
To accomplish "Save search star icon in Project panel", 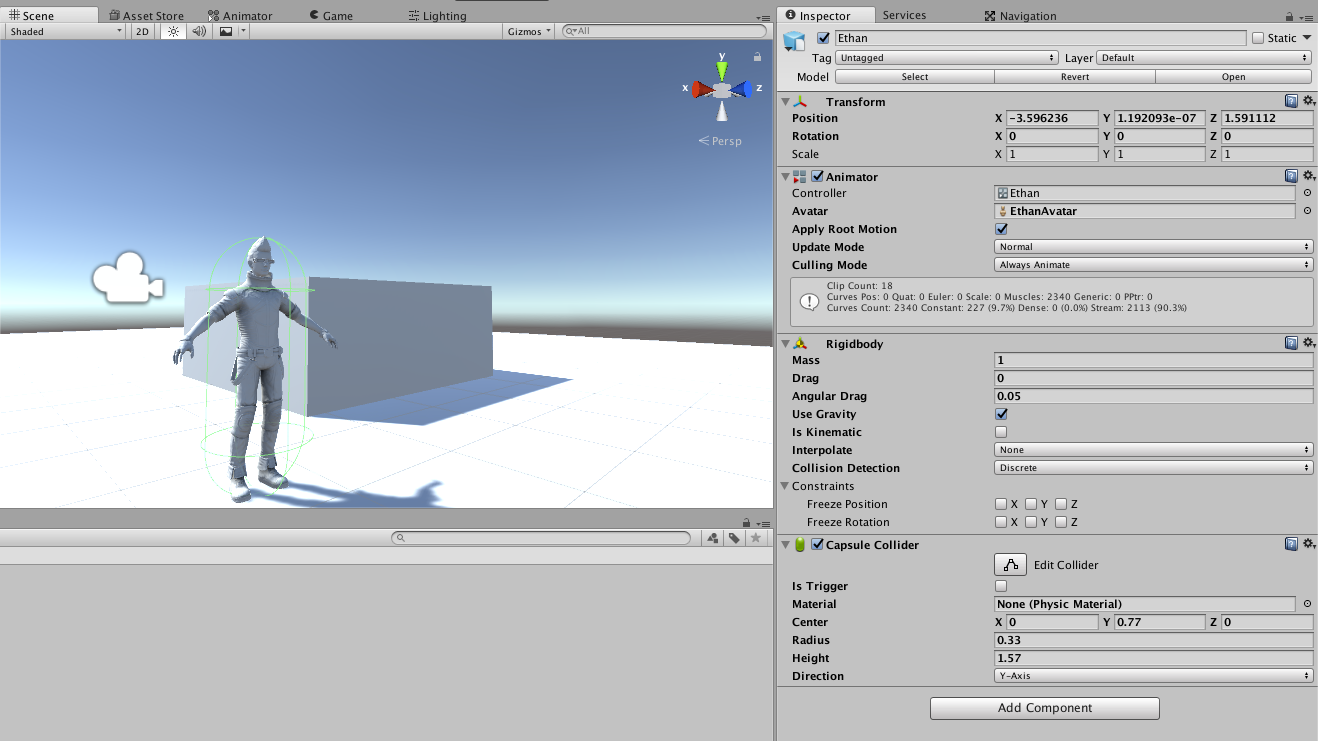I will [756, 538].
